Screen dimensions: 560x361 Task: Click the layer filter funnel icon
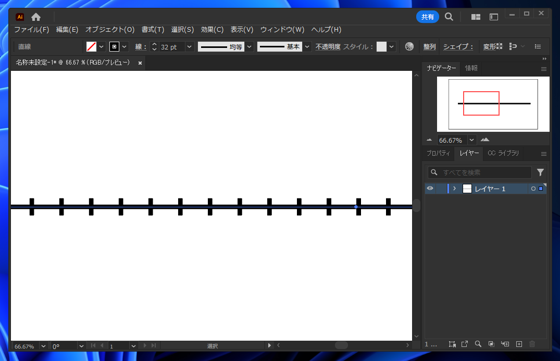540,172
